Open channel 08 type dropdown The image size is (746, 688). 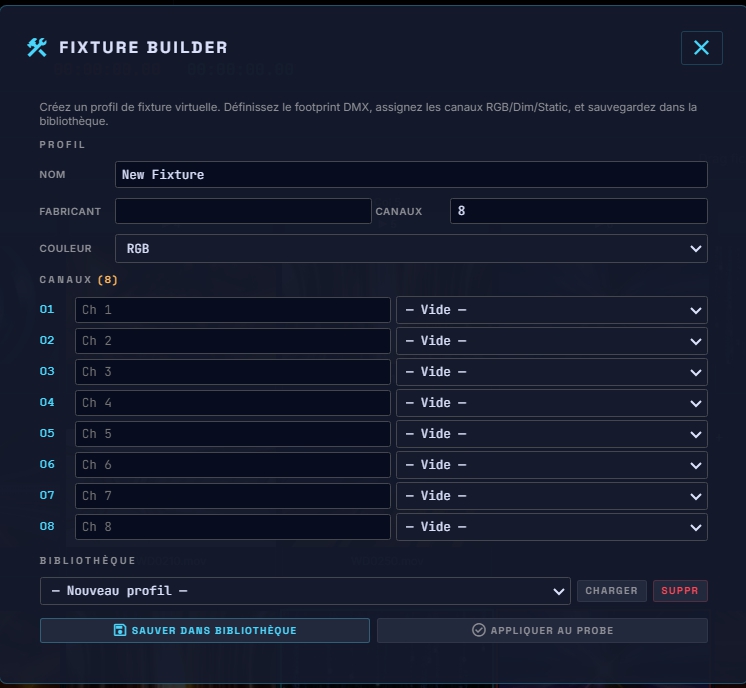(552, 526)
